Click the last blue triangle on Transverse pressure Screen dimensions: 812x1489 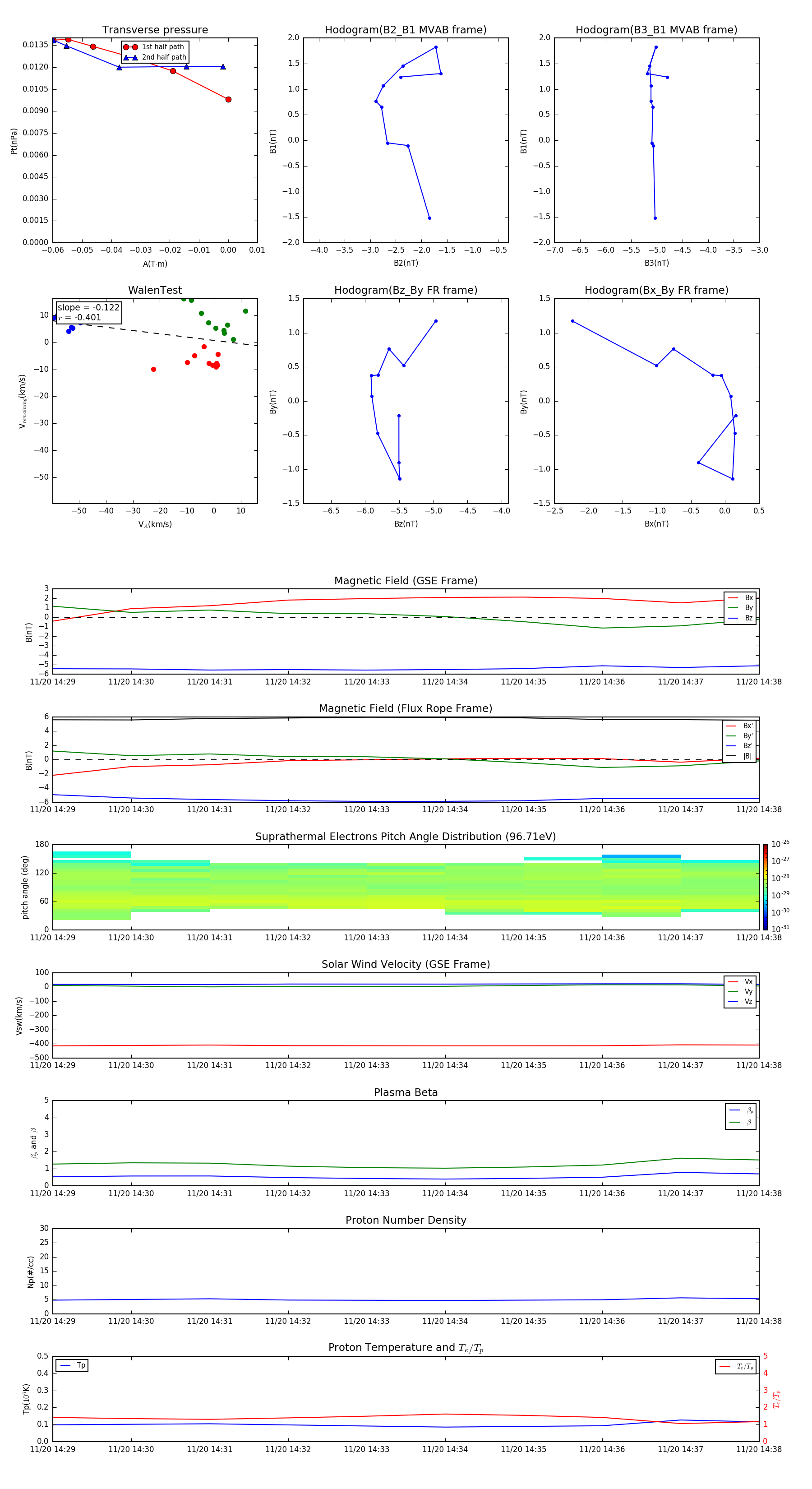pyautogui.click(x=223, y=66)
